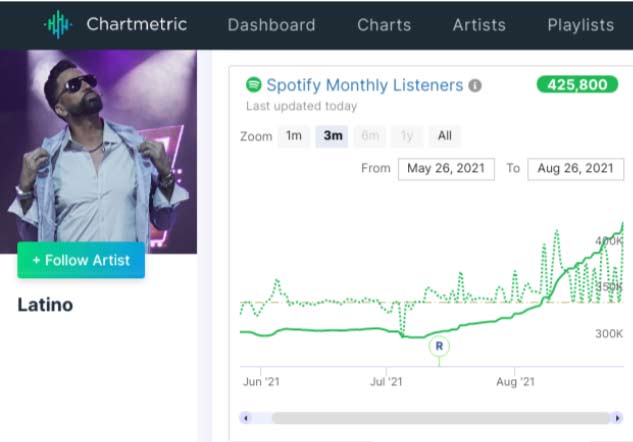Viewport: 633px width, 442px height.
Task: Navigate to Playlists section
Action: point(580,25)
